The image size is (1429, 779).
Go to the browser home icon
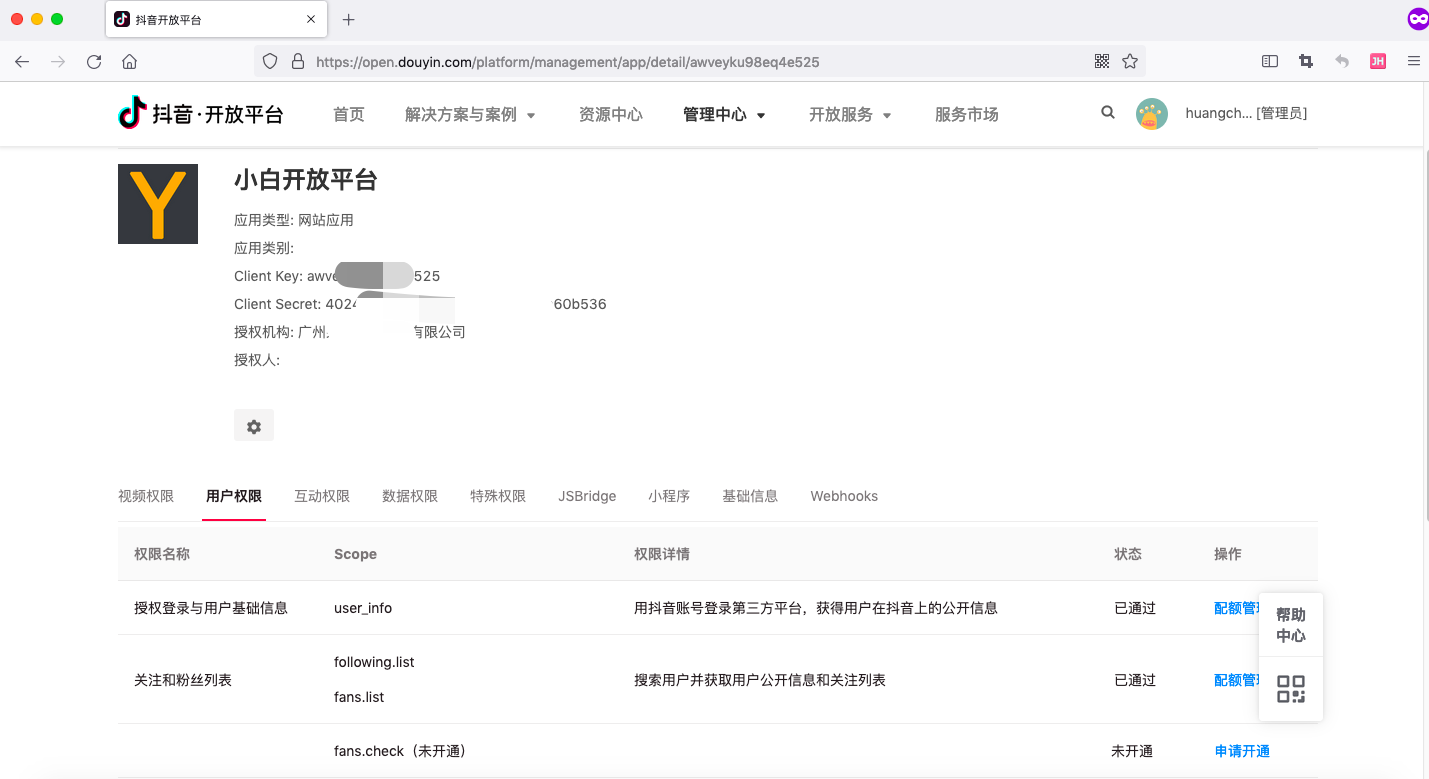click(129, 61)
